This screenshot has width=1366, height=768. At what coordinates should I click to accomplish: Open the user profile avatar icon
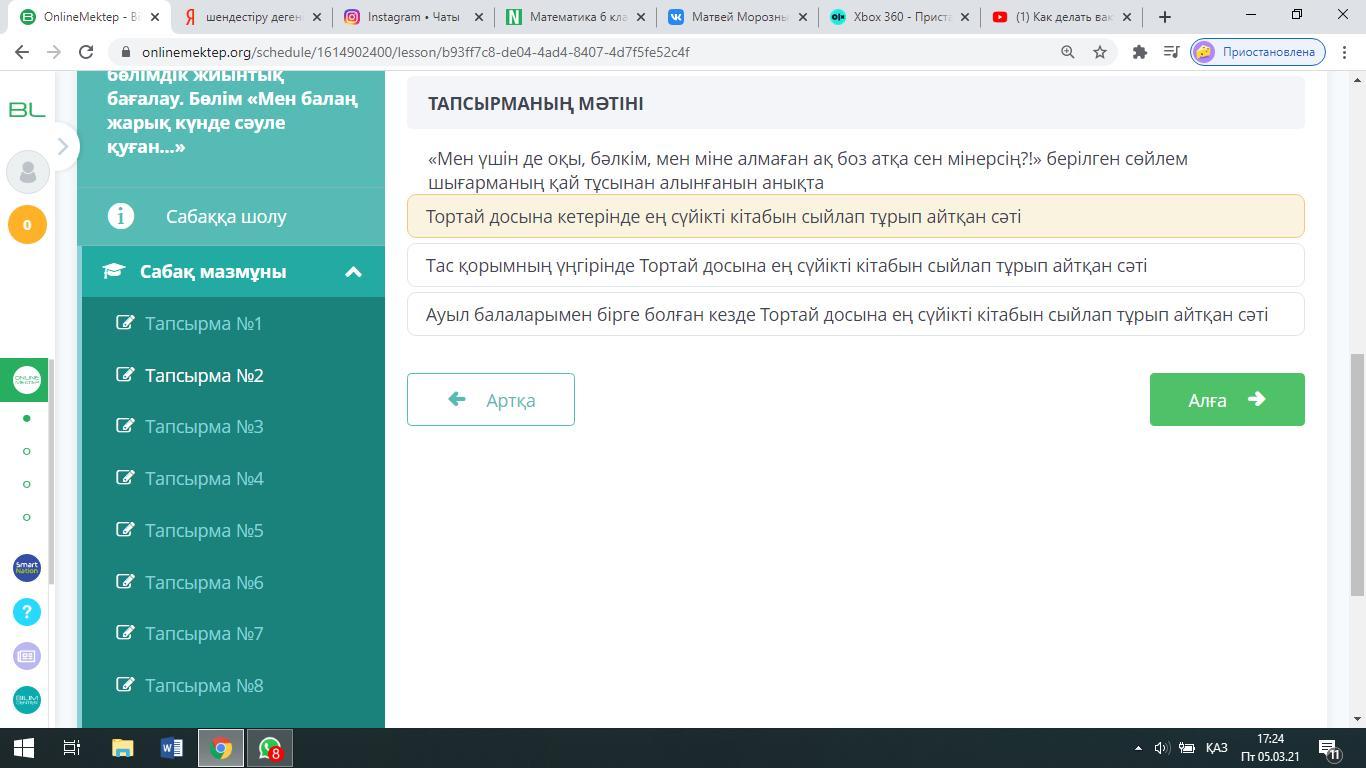(x=27, y=172)
